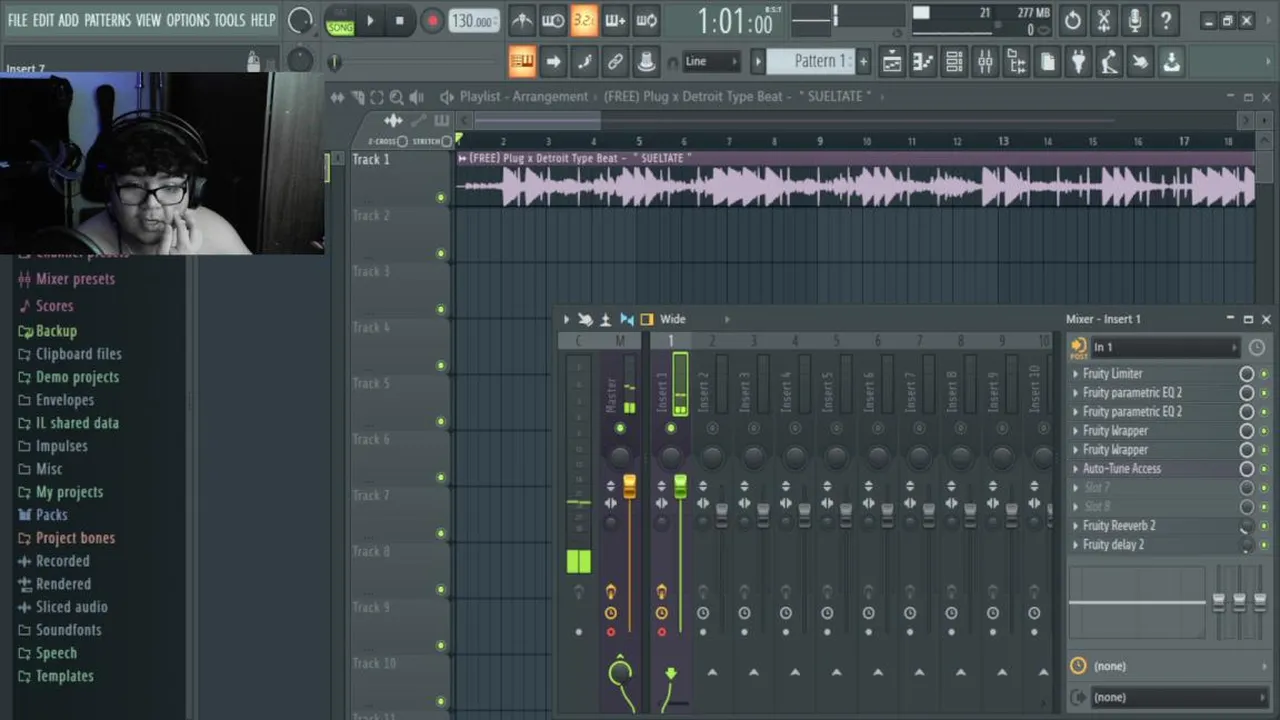Open the PATTERNS menu
Screen dimensions: 1280x720
click(107, 20)
